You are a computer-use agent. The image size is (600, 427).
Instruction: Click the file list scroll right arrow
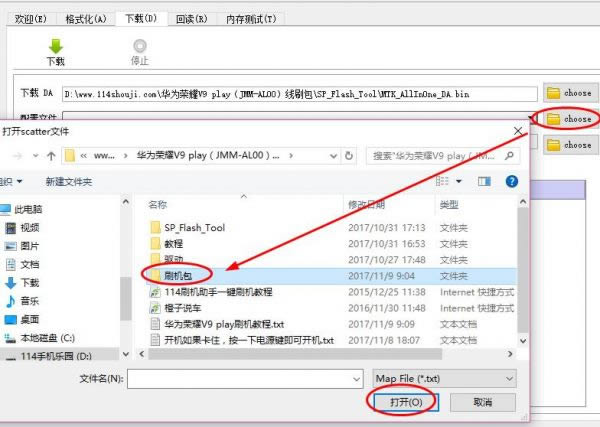(510, 354)
